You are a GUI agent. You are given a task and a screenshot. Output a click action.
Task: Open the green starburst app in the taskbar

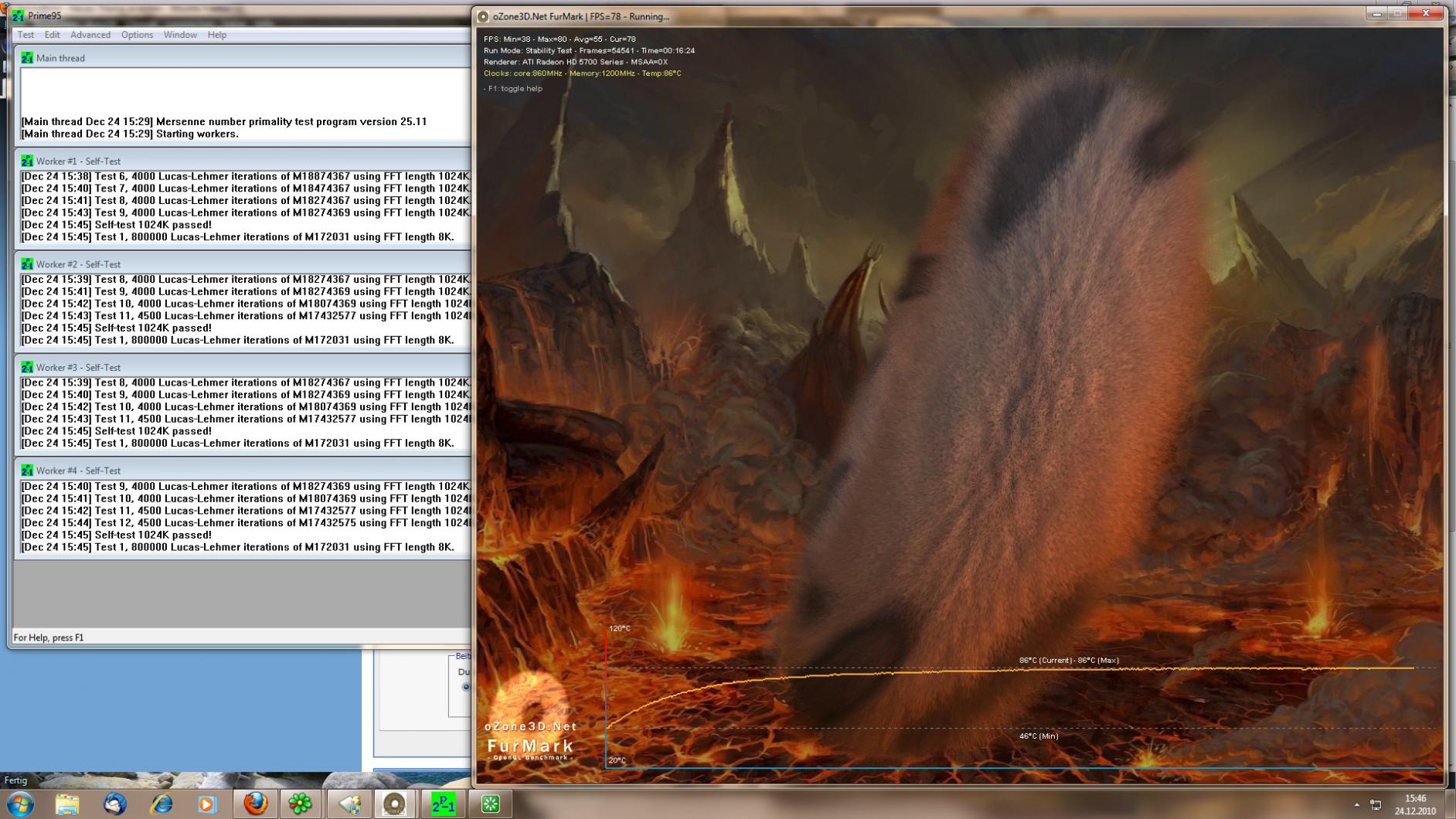490,804
